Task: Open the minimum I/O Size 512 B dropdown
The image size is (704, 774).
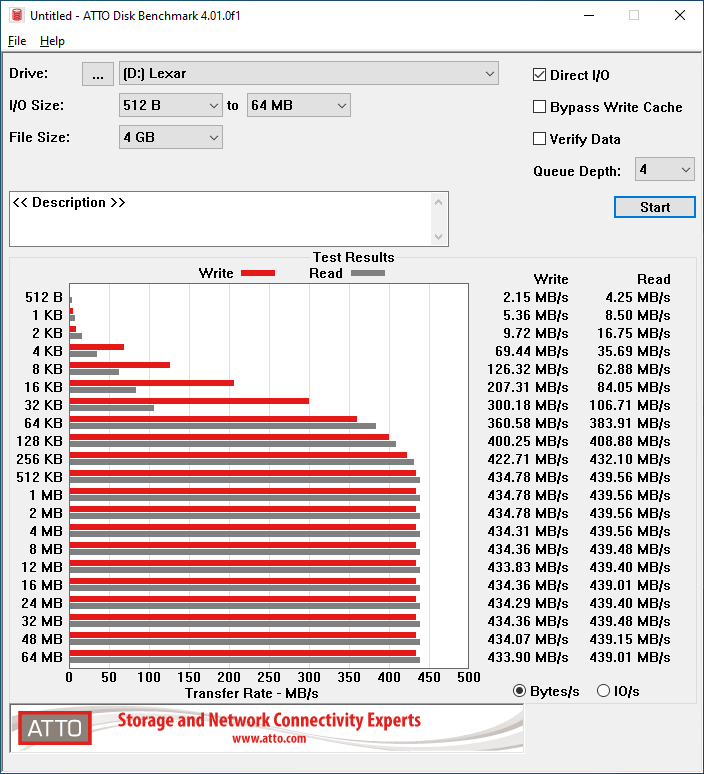Action: [x=170, y=105]
